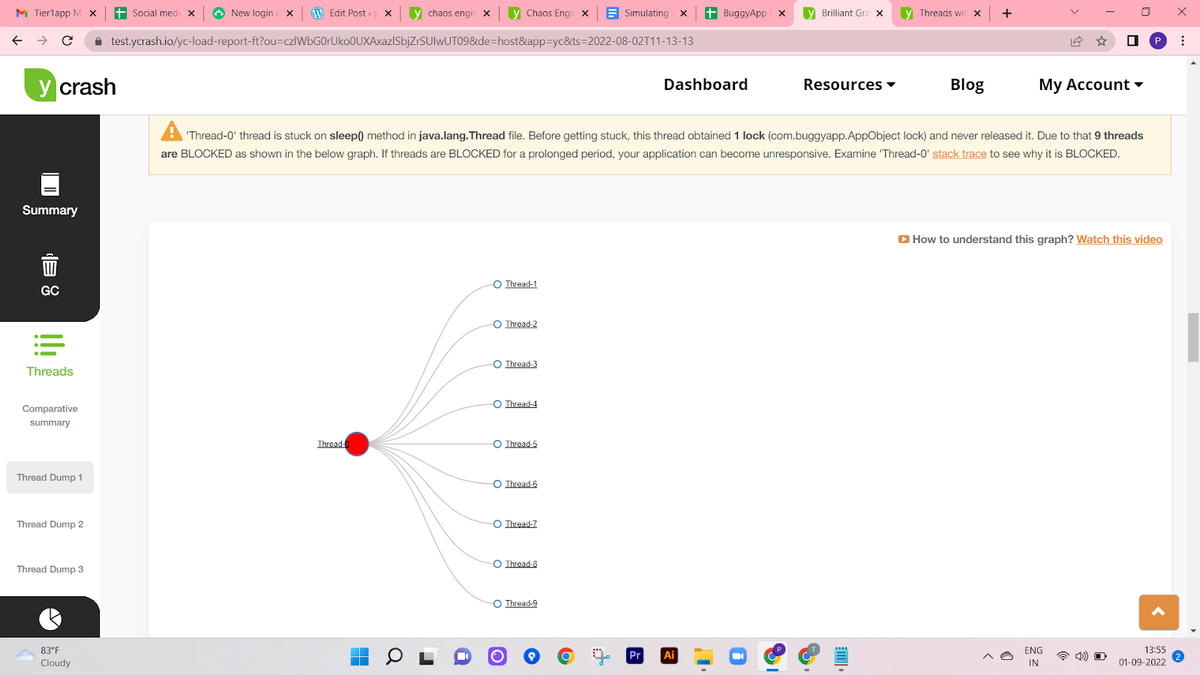
Task: Open Chrome three-dot menu
Action: [x=1182, y=42]
